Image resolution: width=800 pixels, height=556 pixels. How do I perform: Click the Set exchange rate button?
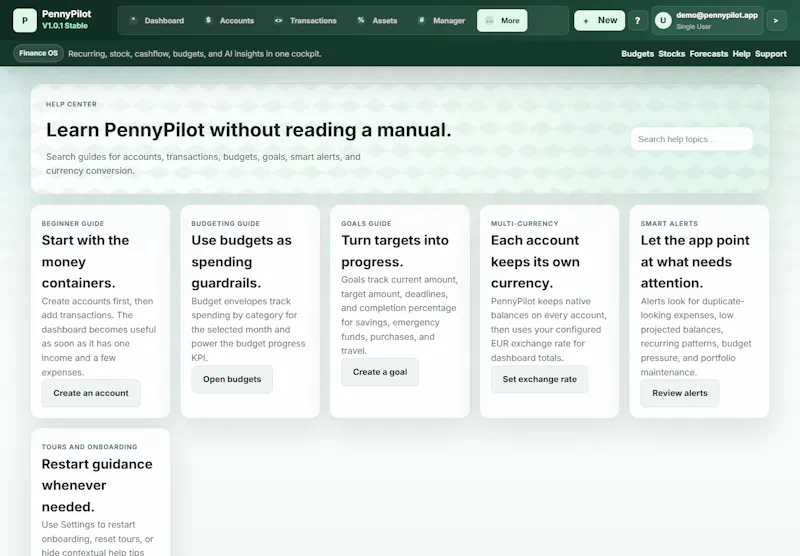539,379
